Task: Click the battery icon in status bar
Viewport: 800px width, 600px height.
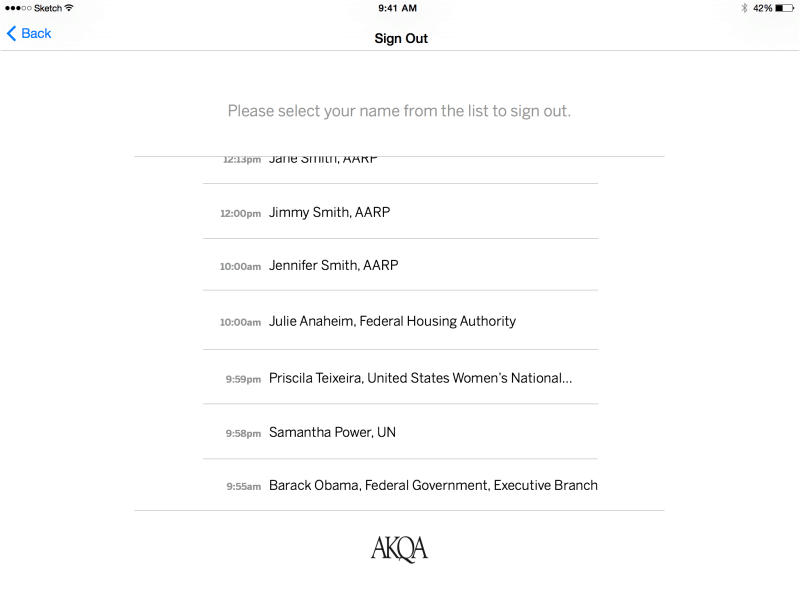Action: tap(785, 8)
